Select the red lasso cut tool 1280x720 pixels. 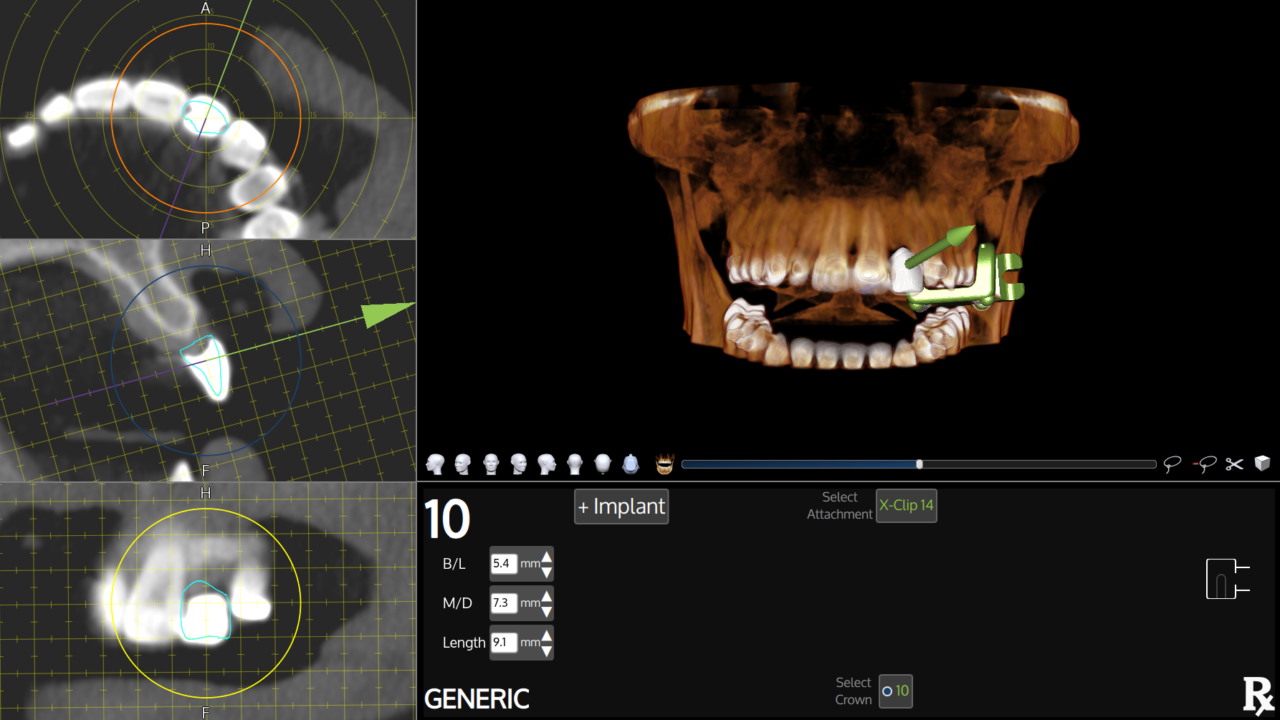tap(1204, 463)
